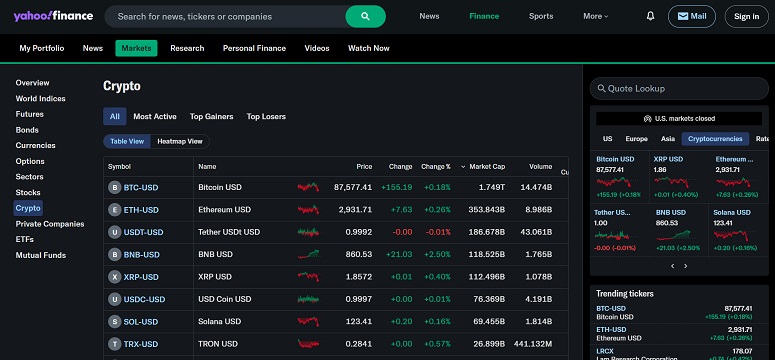Click the Sign in button
Screen dimensions: 775x360
point(746,16)
